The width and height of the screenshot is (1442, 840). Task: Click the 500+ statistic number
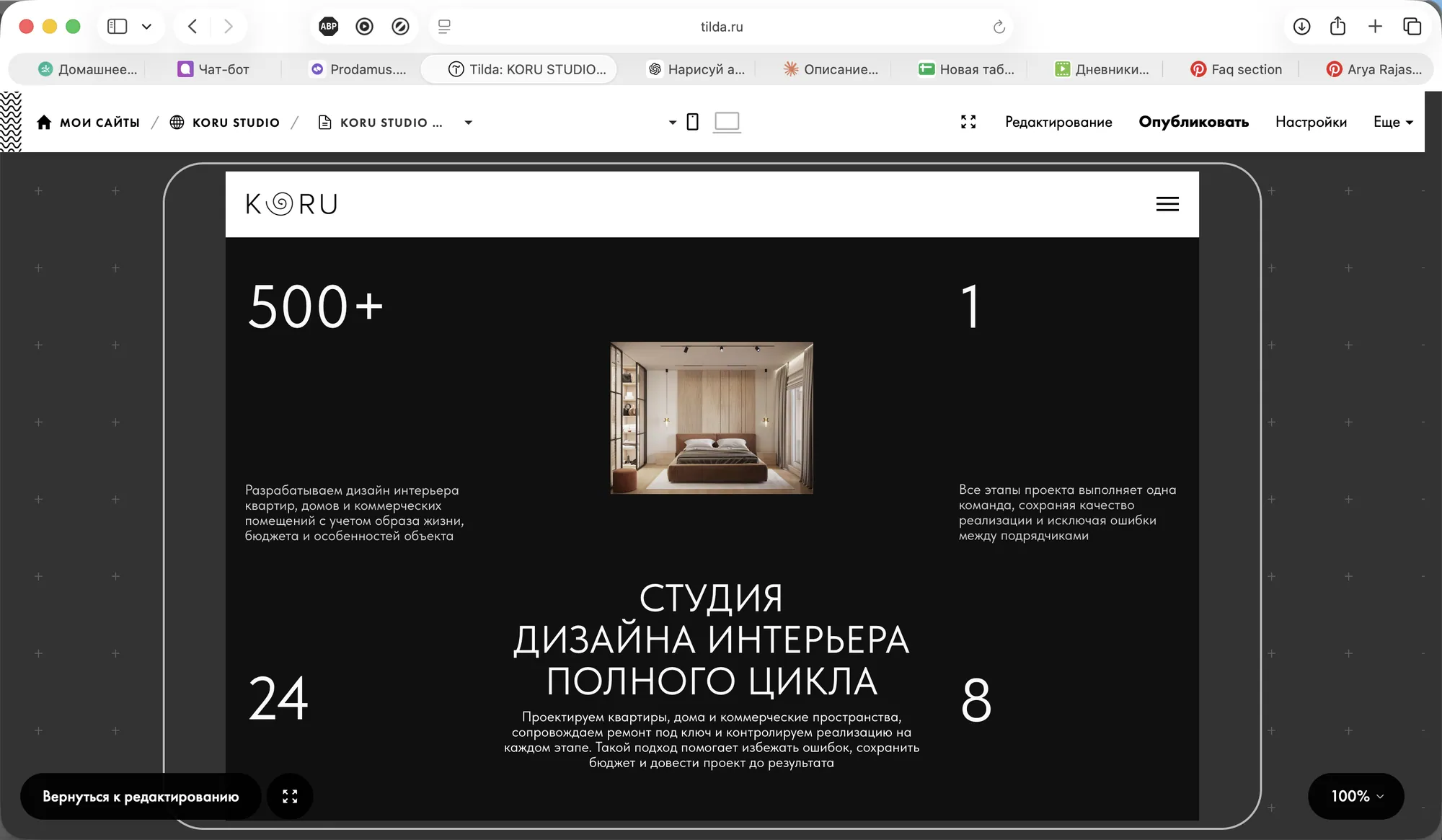[x=315, y=306]
